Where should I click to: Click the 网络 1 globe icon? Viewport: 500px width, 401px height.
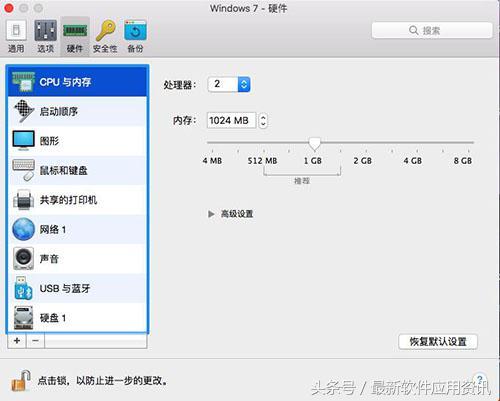click(x=23, y=229)
